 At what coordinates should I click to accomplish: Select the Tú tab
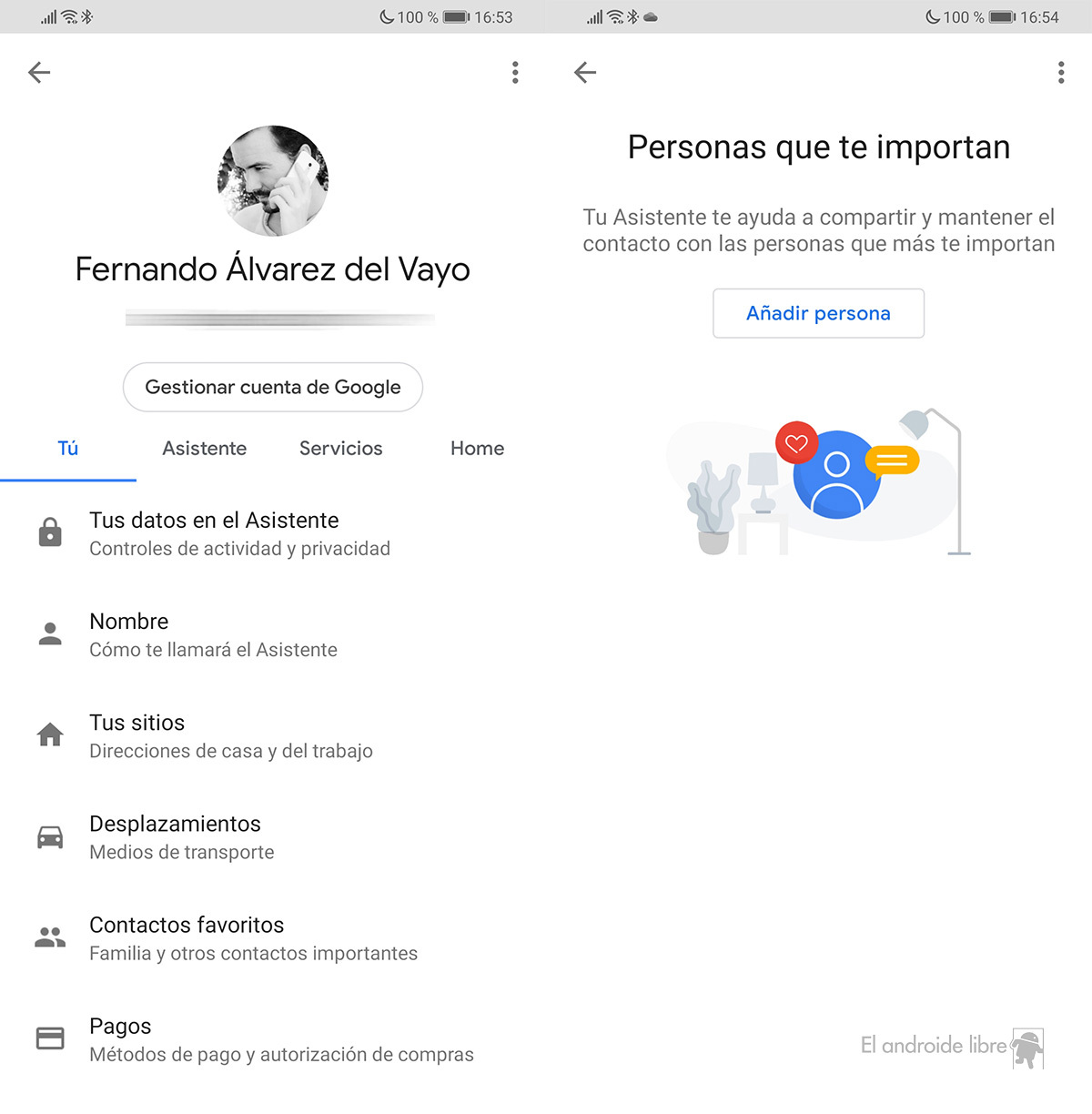click(68, 449)
